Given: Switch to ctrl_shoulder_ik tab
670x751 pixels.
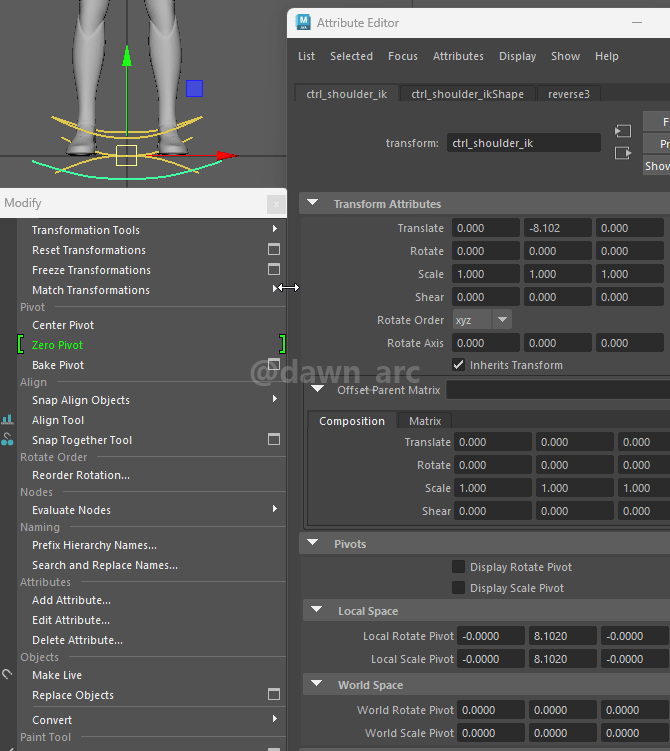Looking at the screenshot, I should click(x=347, y=94).
